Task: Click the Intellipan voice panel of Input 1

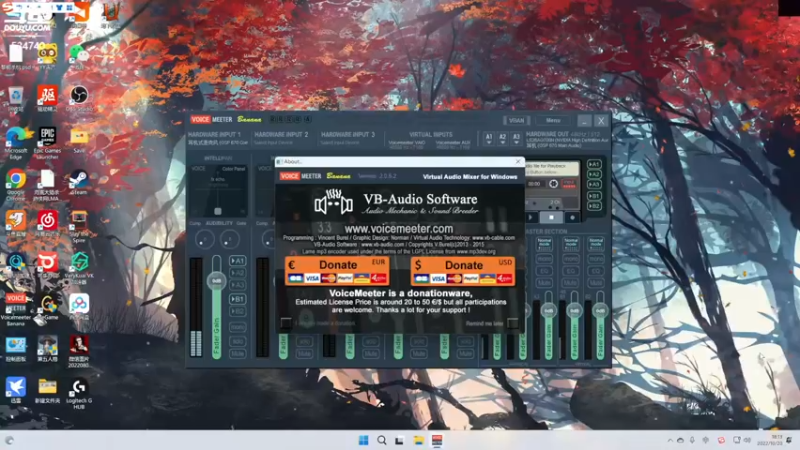Action: click(218, 190)
